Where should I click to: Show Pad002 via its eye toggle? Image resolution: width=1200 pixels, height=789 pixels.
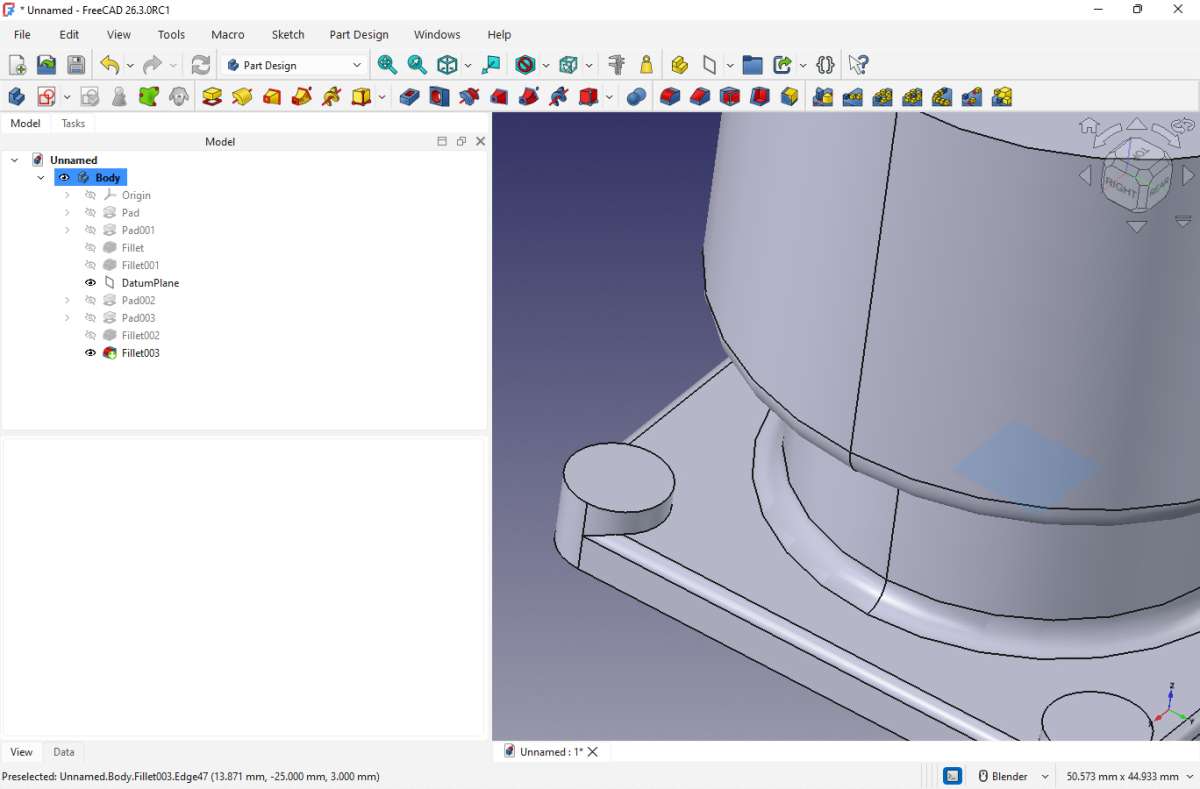(91, 300)
